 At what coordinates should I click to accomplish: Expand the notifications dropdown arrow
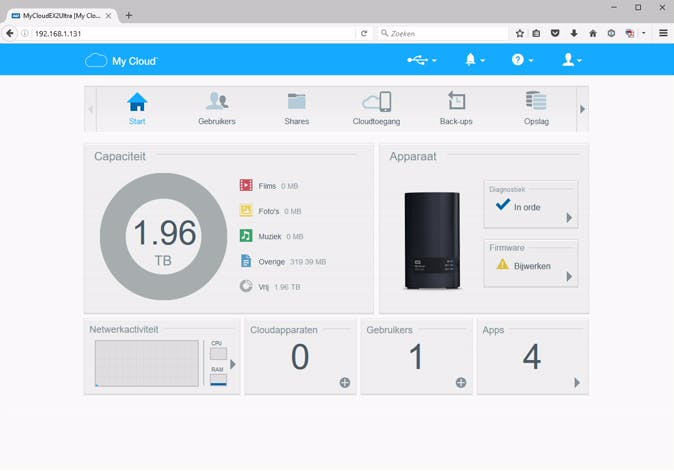(482, 61)
